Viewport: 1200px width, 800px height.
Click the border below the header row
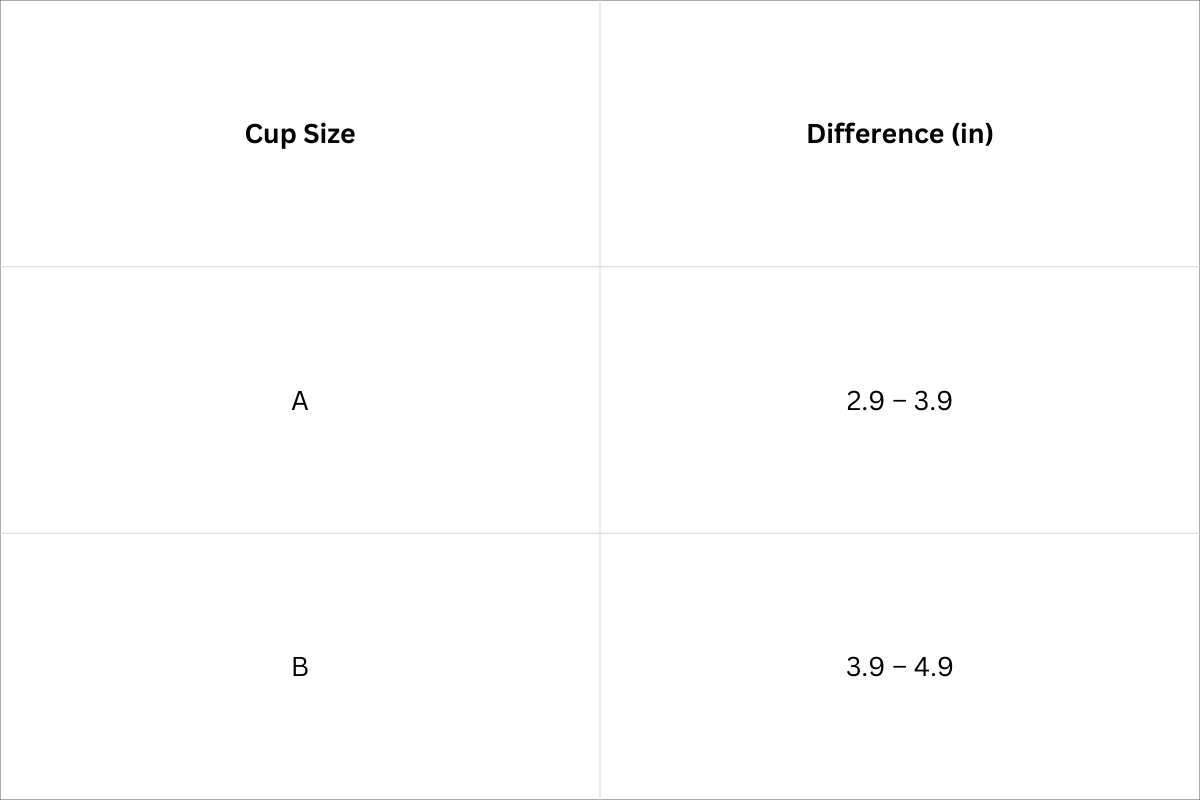pyautogui.click(x=300, y=267)
